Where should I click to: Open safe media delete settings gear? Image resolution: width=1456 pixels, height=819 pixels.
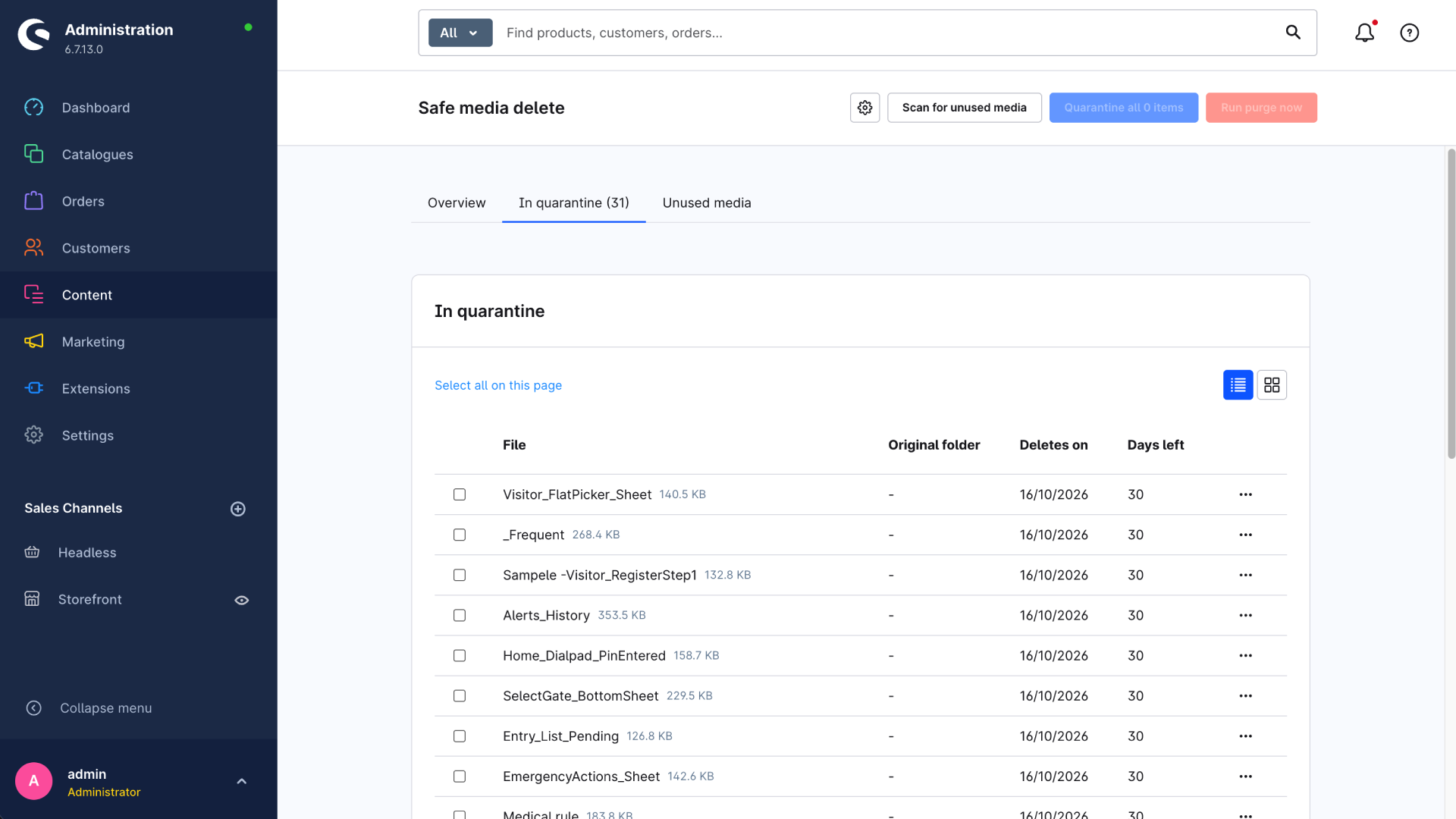click(x=864, y=108)
